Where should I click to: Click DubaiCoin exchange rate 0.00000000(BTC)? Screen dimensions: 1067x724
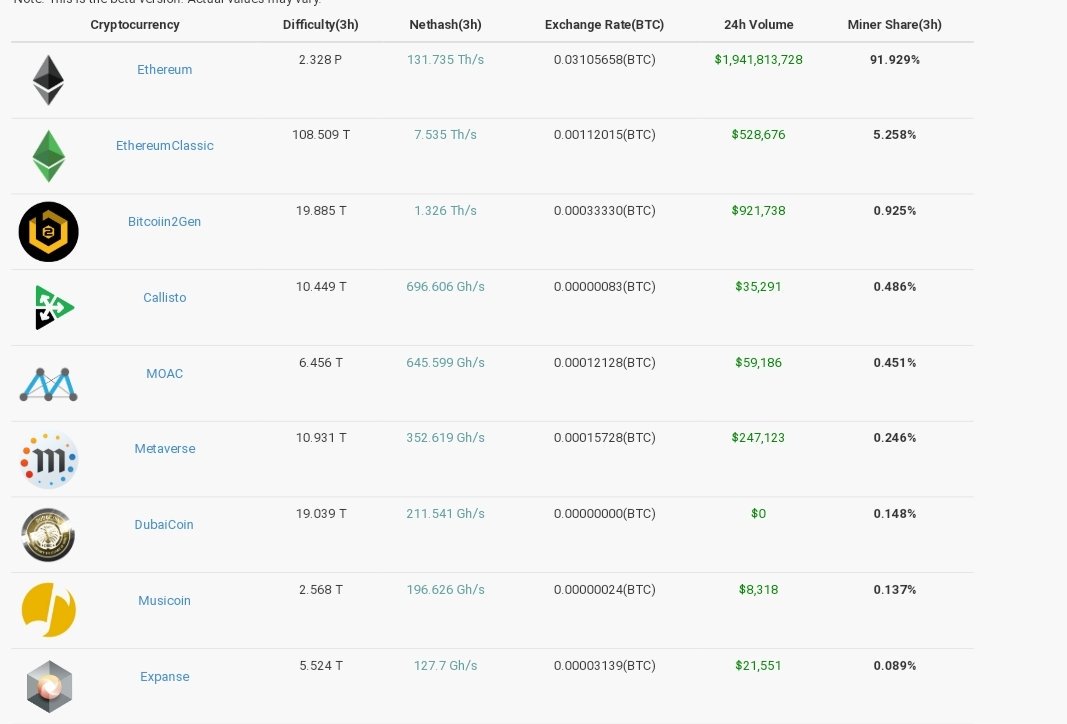(605, 514)
